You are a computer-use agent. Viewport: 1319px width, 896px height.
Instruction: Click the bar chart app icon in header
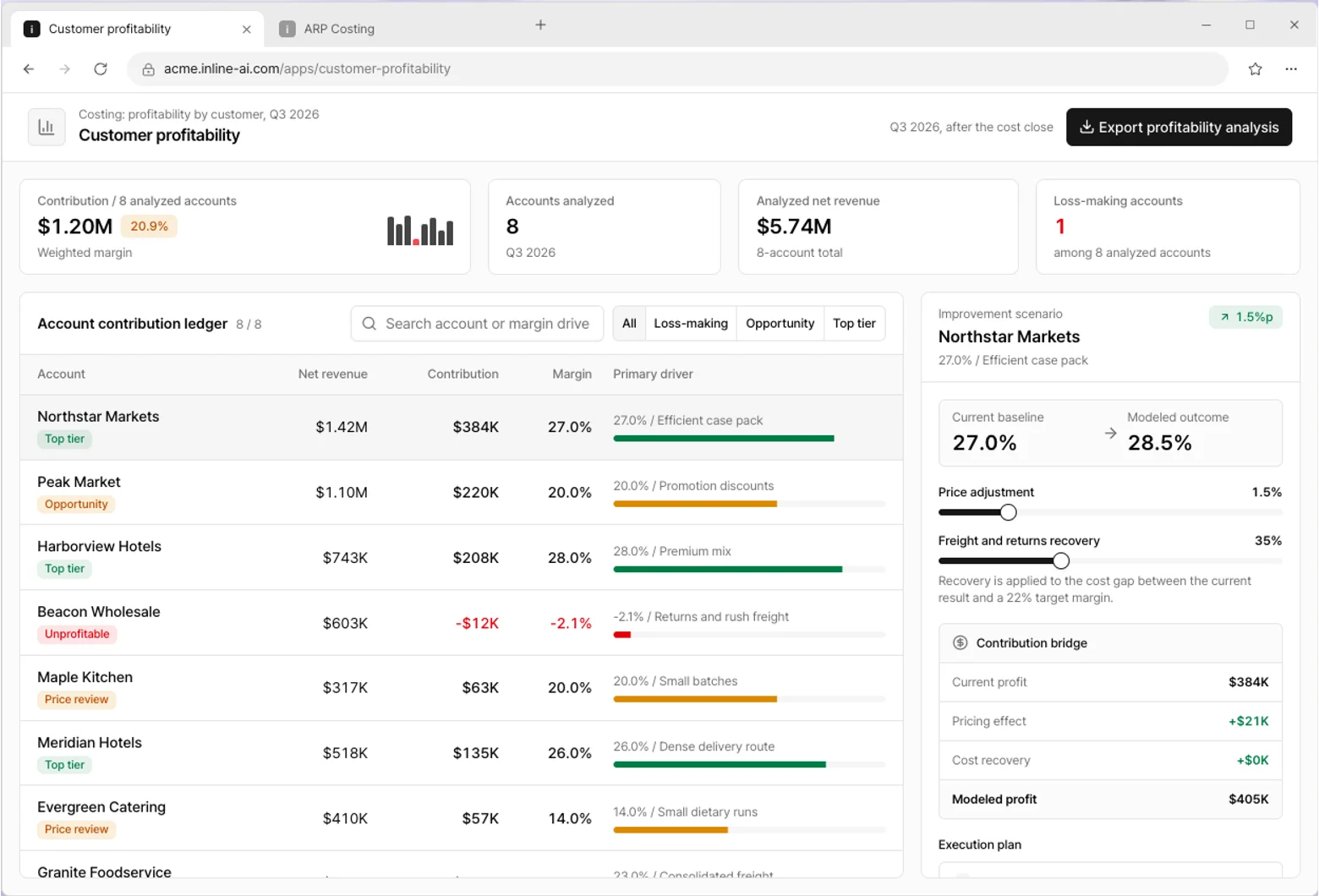tap(47, 127)
